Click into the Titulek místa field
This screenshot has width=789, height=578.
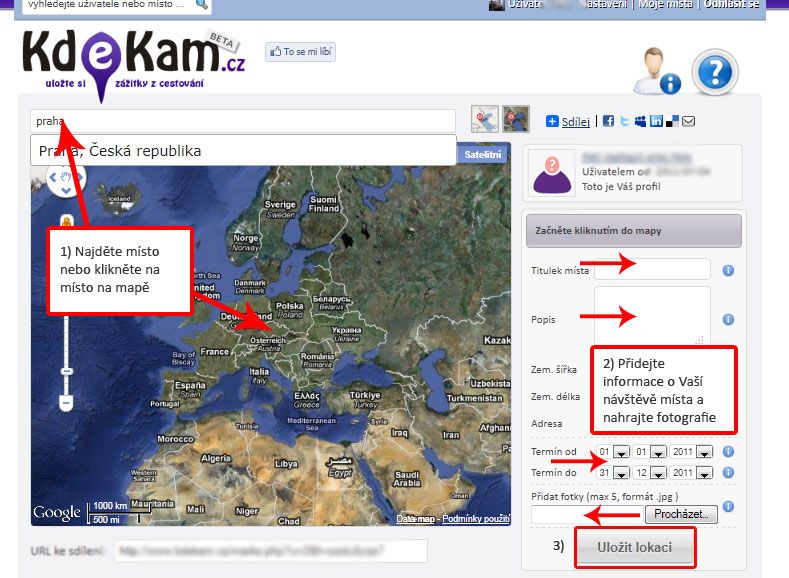(x=652, y=269)
